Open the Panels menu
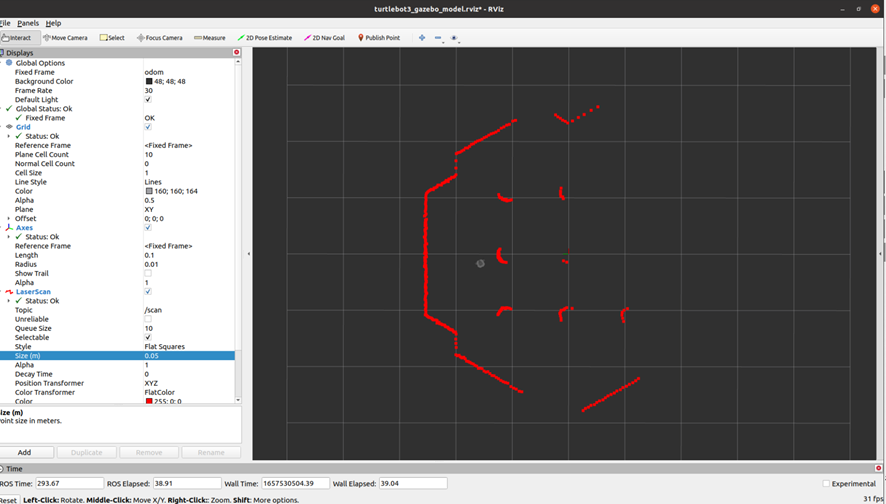The width and height of the screenshot is (886, 504). pos(28,23)
